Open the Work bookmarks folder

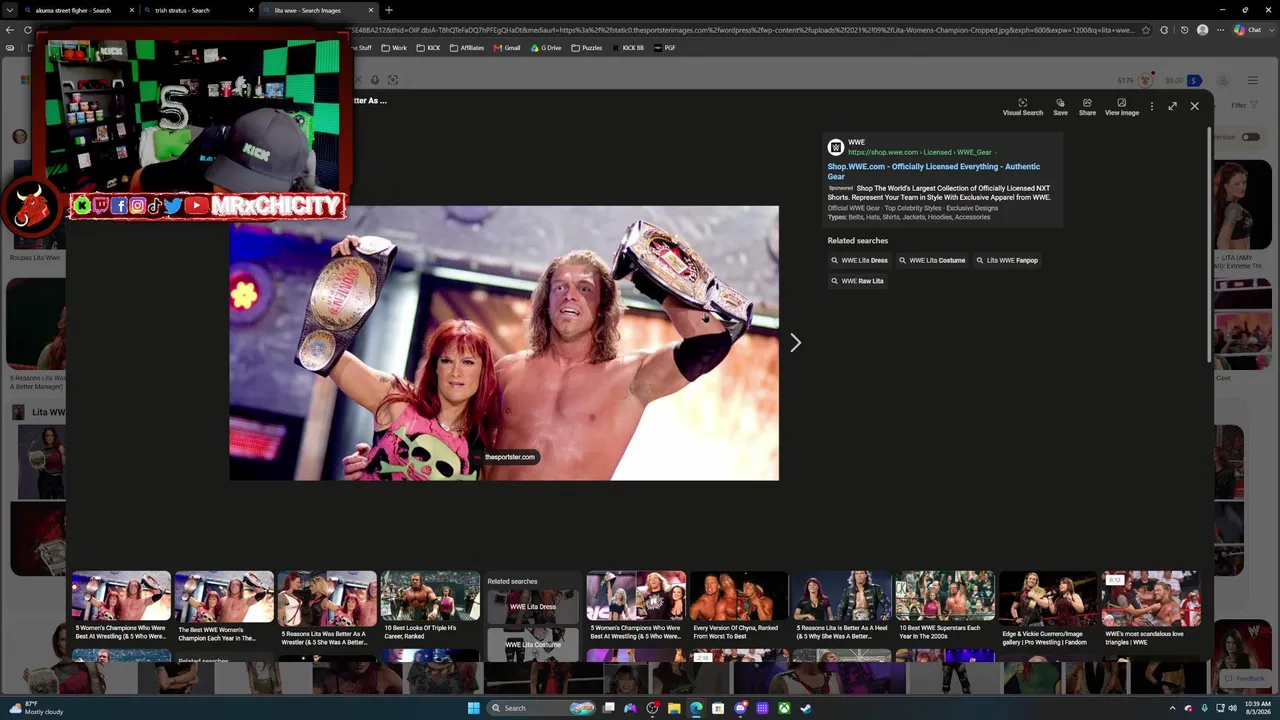pyautogui.click(x=394, y=48)
